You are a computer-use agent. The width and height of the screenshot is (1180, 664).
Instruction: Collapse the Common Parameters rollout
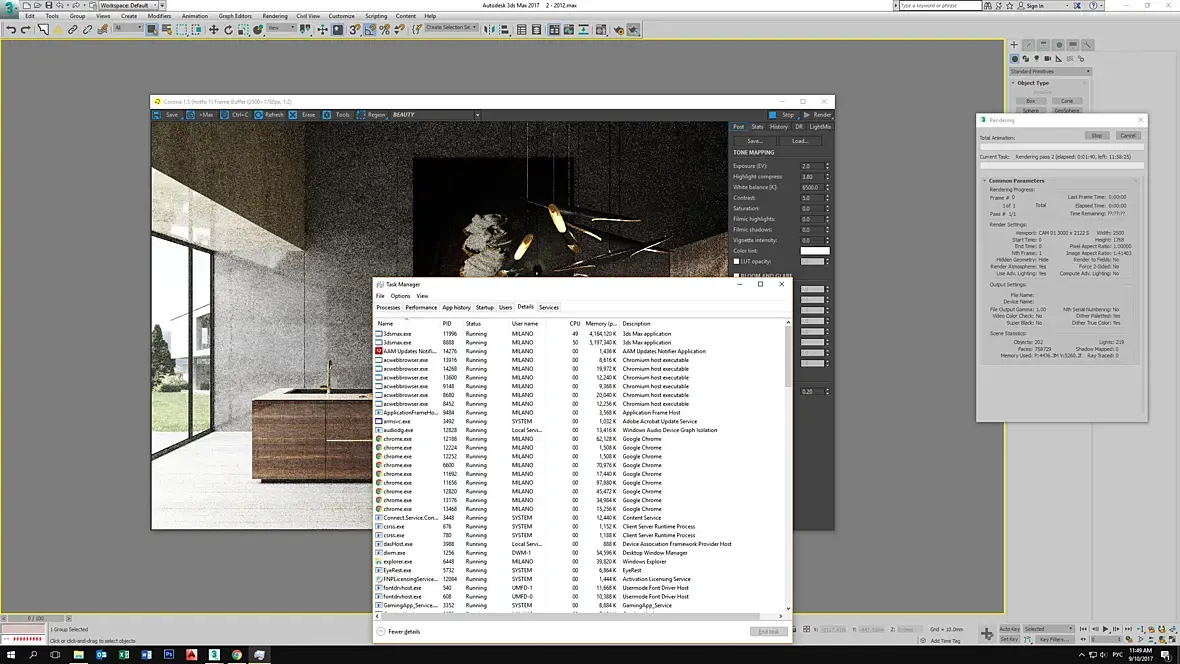1016,181
